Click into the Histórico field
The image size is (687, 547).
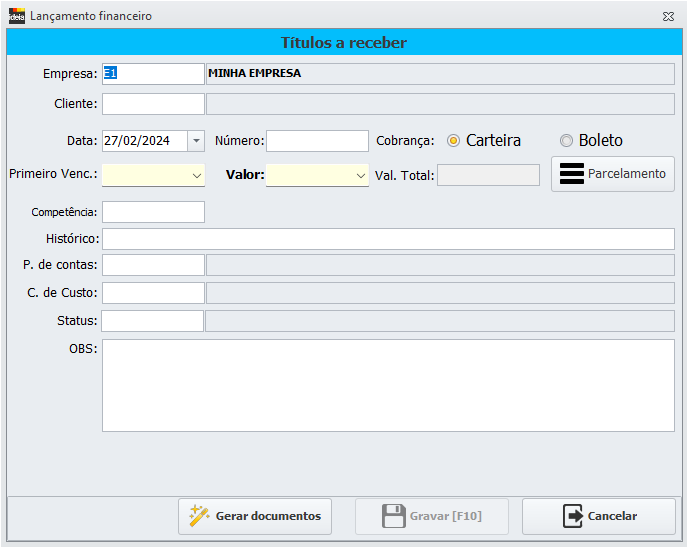388,239
